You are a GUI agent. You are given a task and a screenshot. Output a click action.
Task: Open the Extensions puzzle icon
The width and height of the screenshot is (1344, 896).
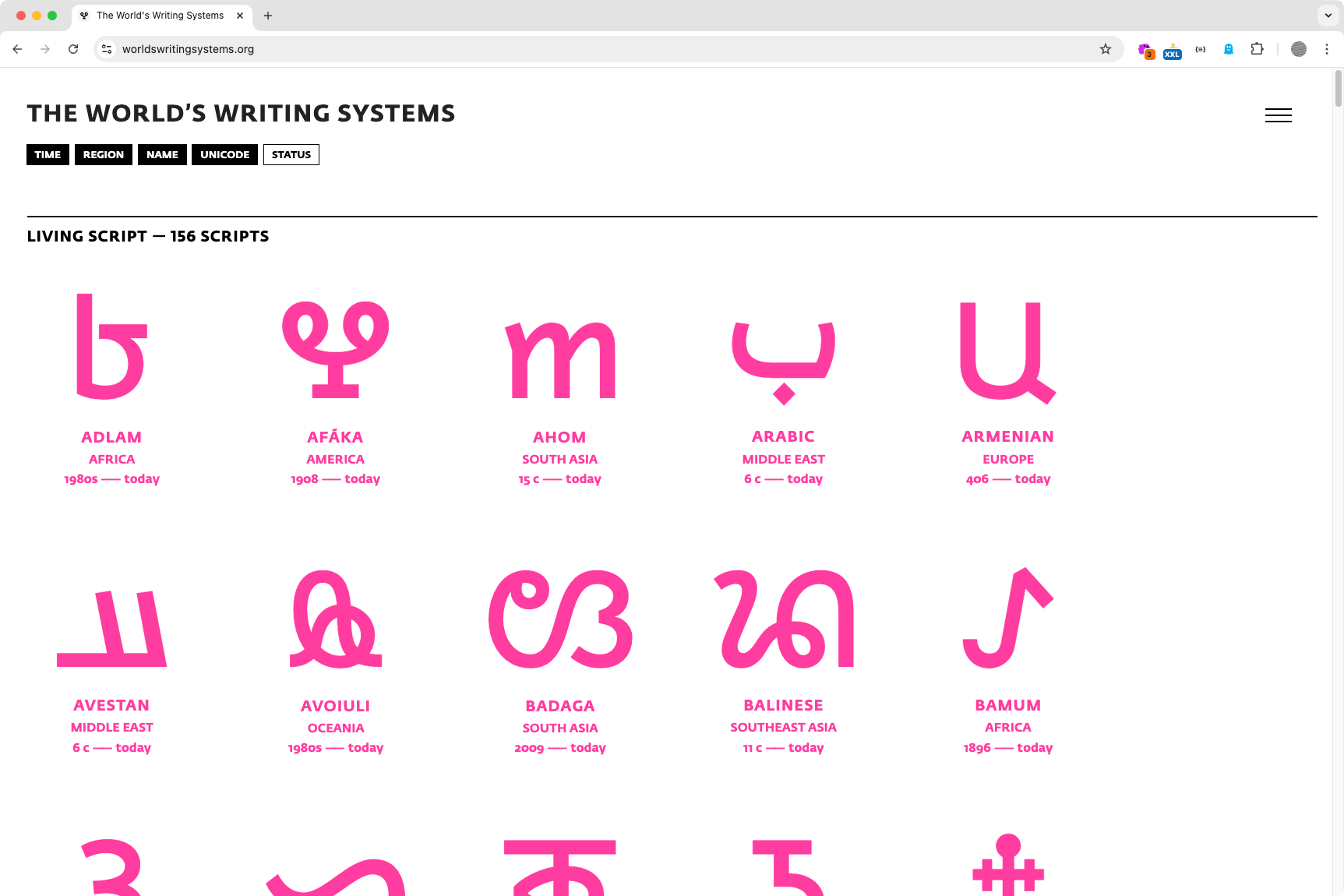click(1257, 49)
